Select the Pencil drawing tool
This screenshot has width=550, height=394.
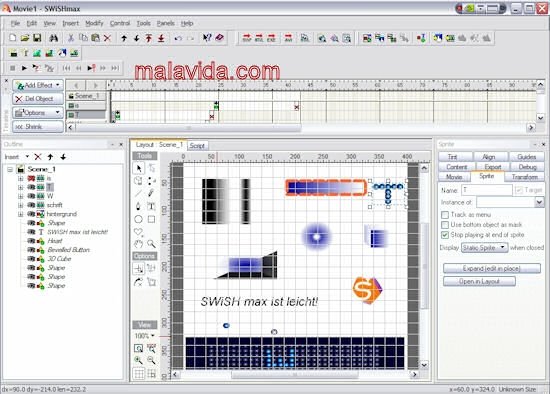tap(151, 193)
